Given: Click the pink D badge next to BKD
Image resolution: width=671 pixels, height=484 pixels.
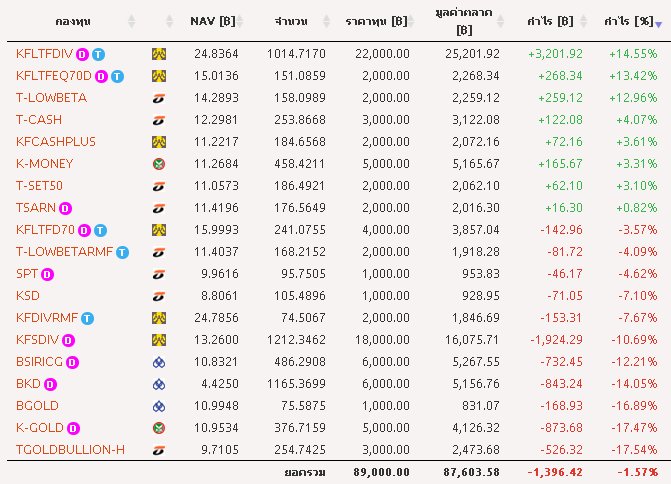Looking at the screenshot, I should click(x=50, y=384).
